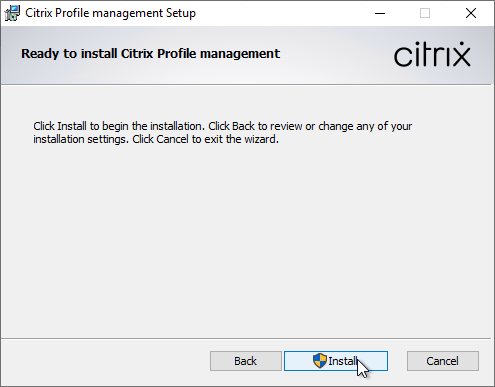Click the "Citrix Profile management Setup" title text
Viewport: 495px width, 387px height.
click(110, 13)
